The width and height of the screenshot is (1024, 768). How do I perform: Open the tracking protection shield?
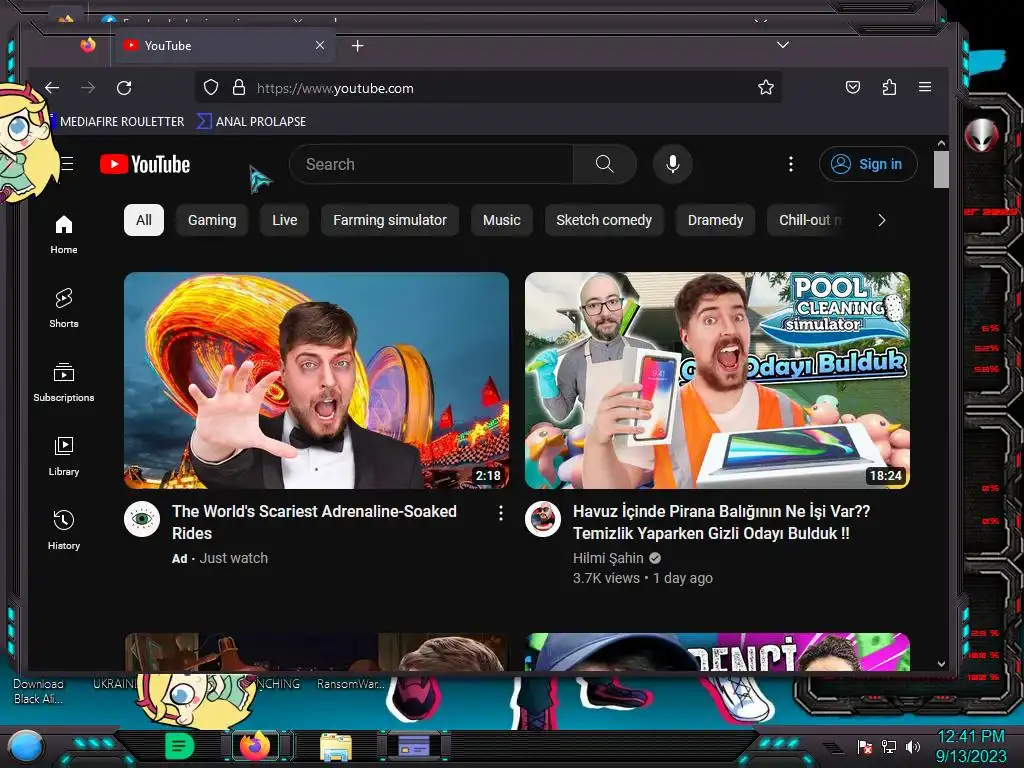pyautogui.click(x=210, y=88)
